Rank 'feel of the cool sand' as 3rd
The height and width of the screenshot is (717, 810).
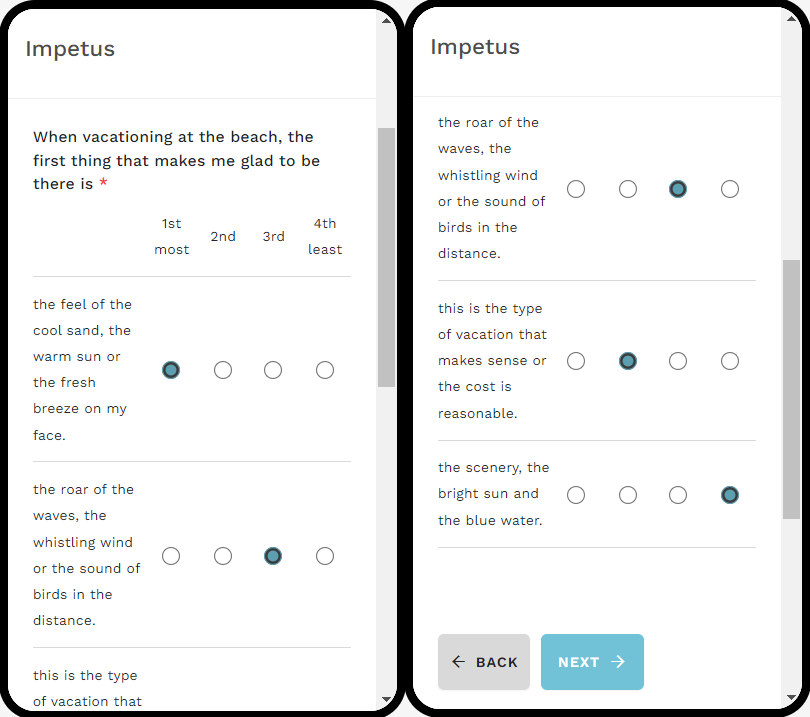click(273, 370)
